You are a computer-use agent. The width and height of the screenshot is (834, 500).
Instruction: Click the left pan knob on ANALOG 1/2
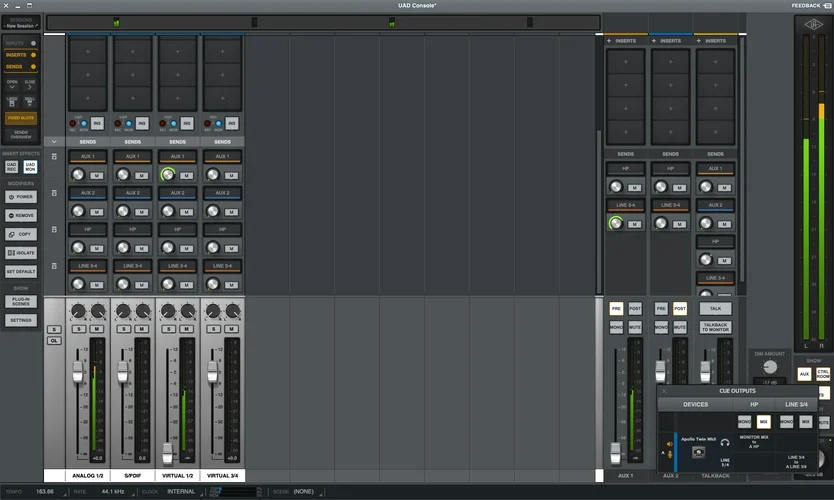76,311
